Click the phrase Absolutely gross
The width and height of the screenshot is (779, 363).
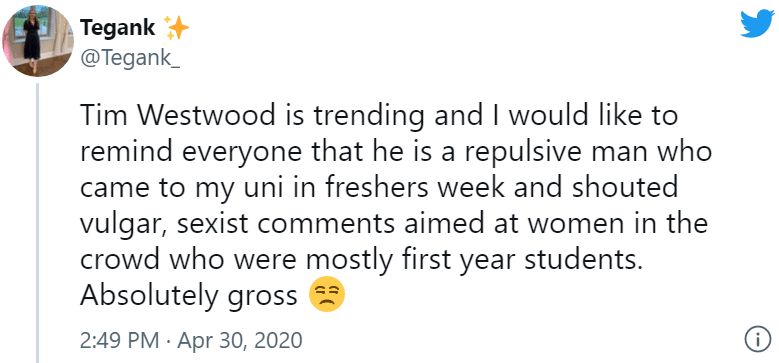tap(188, 295)
